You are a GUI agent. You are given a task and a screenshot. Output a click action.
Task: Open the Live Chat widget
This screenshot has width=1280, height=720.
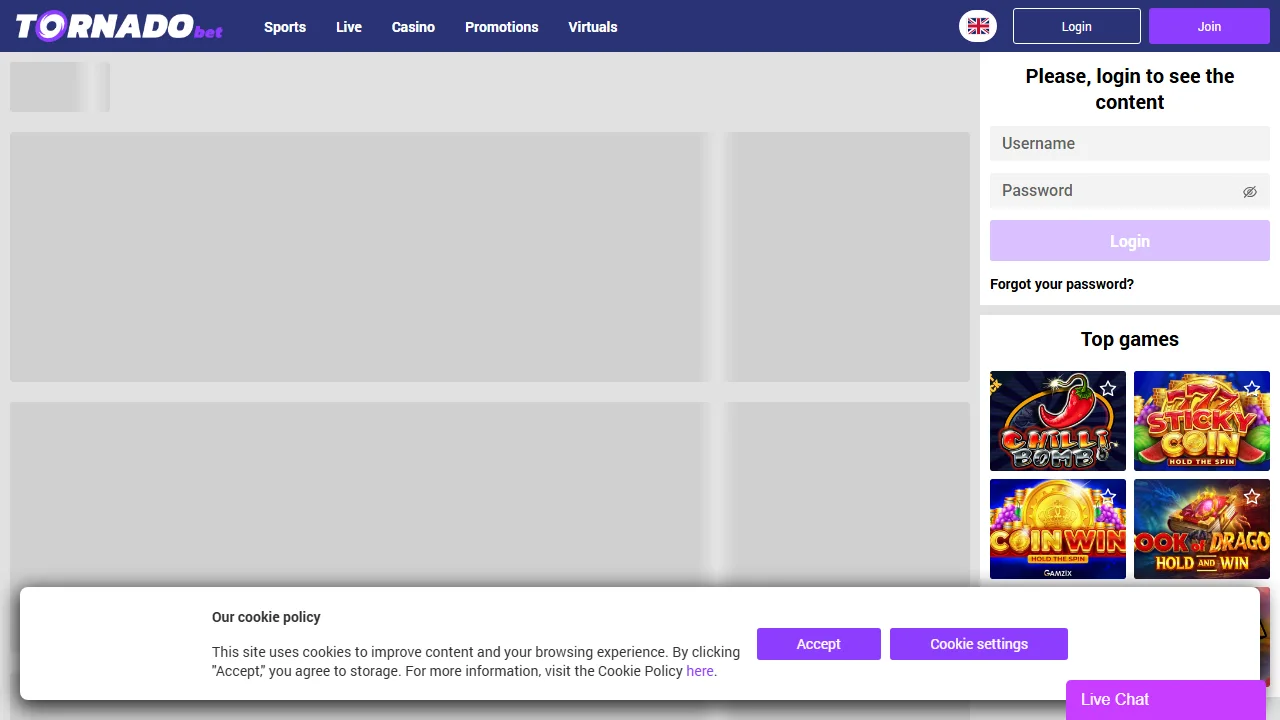(x=1166, y=700)
